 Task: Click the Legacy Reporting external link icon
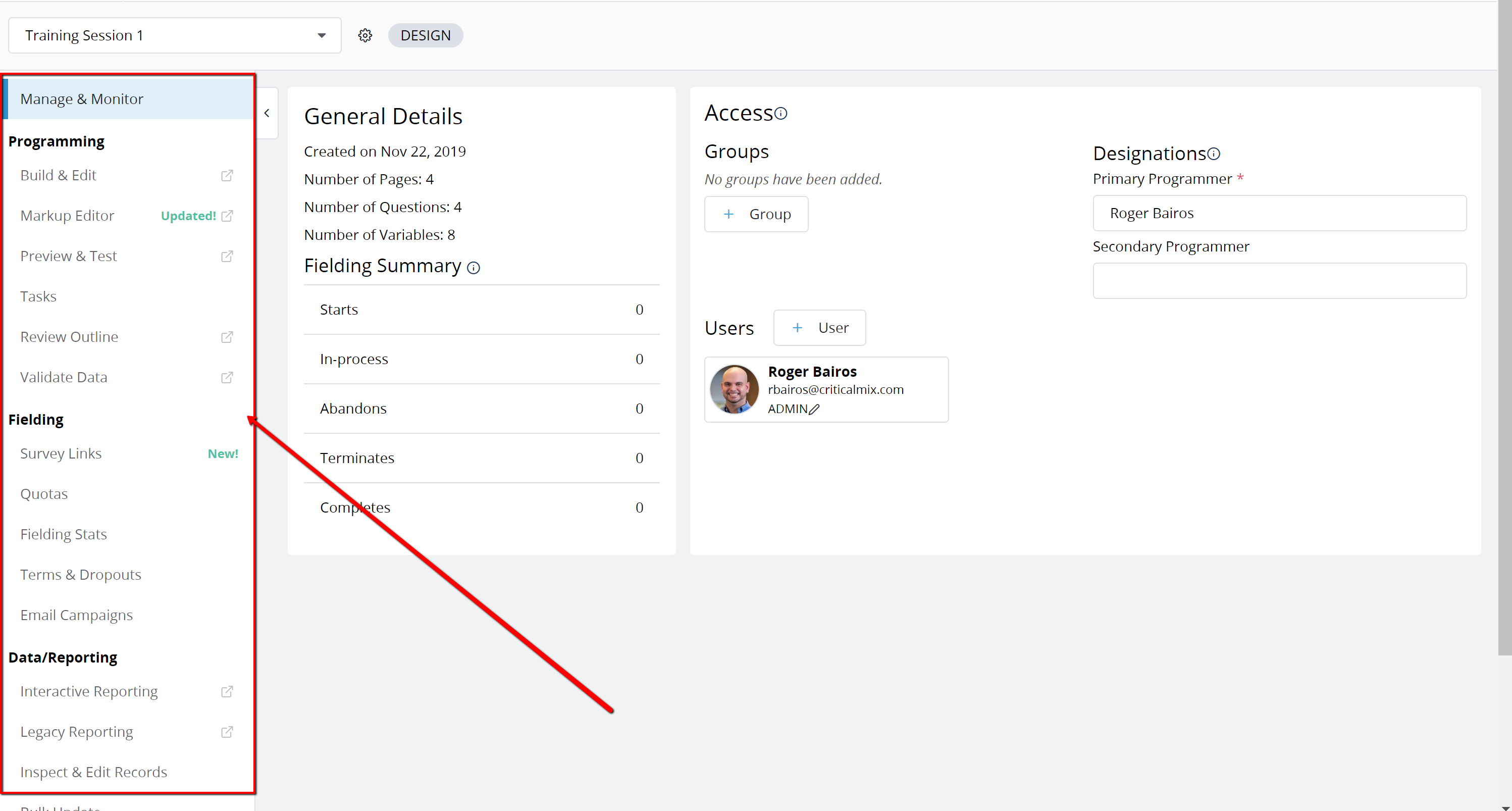tap(227, 732)
